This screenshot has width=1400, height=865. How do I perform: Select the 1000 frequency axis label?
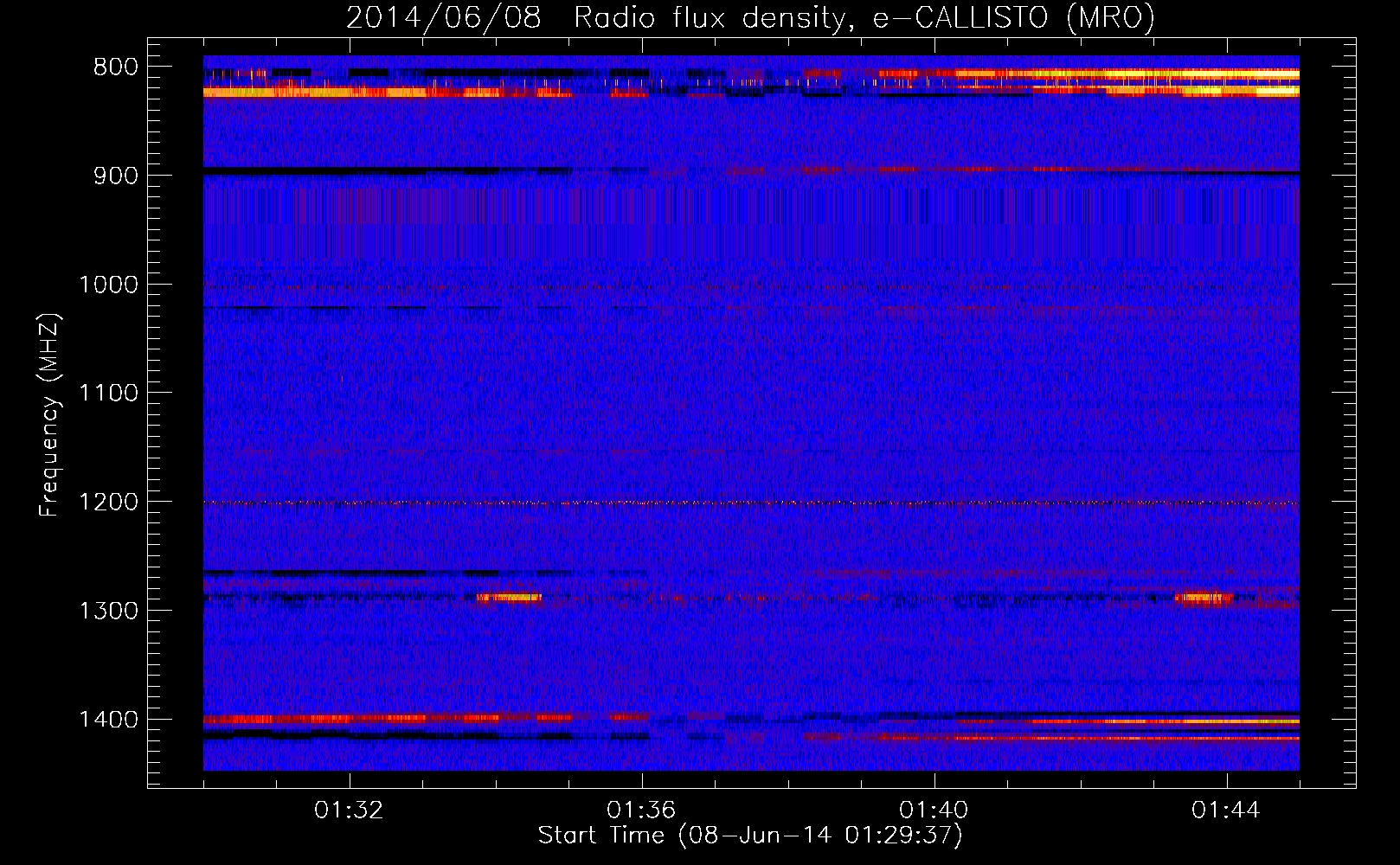pyautogui.click(x=108, y=285)
